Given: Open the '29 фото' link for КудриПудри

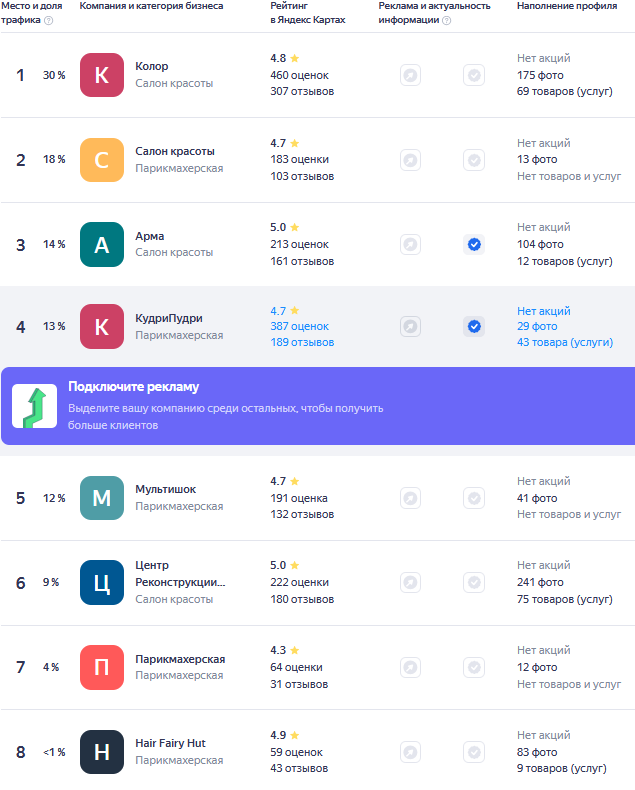Looking at the screenshot, I should [x=537, y=326].
